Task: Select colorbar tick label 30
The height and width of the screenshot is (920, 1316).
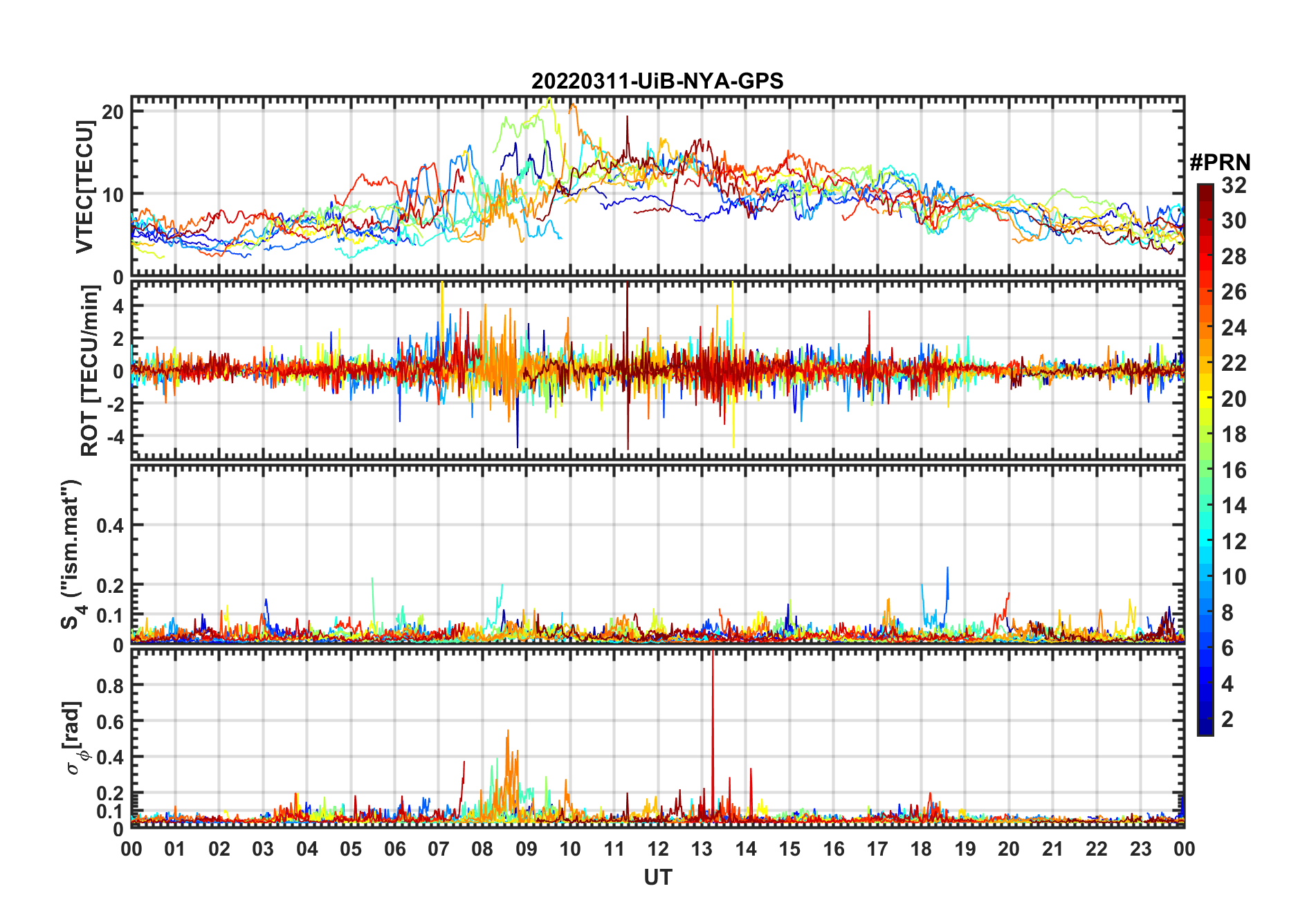Action: click(1234, 221)
